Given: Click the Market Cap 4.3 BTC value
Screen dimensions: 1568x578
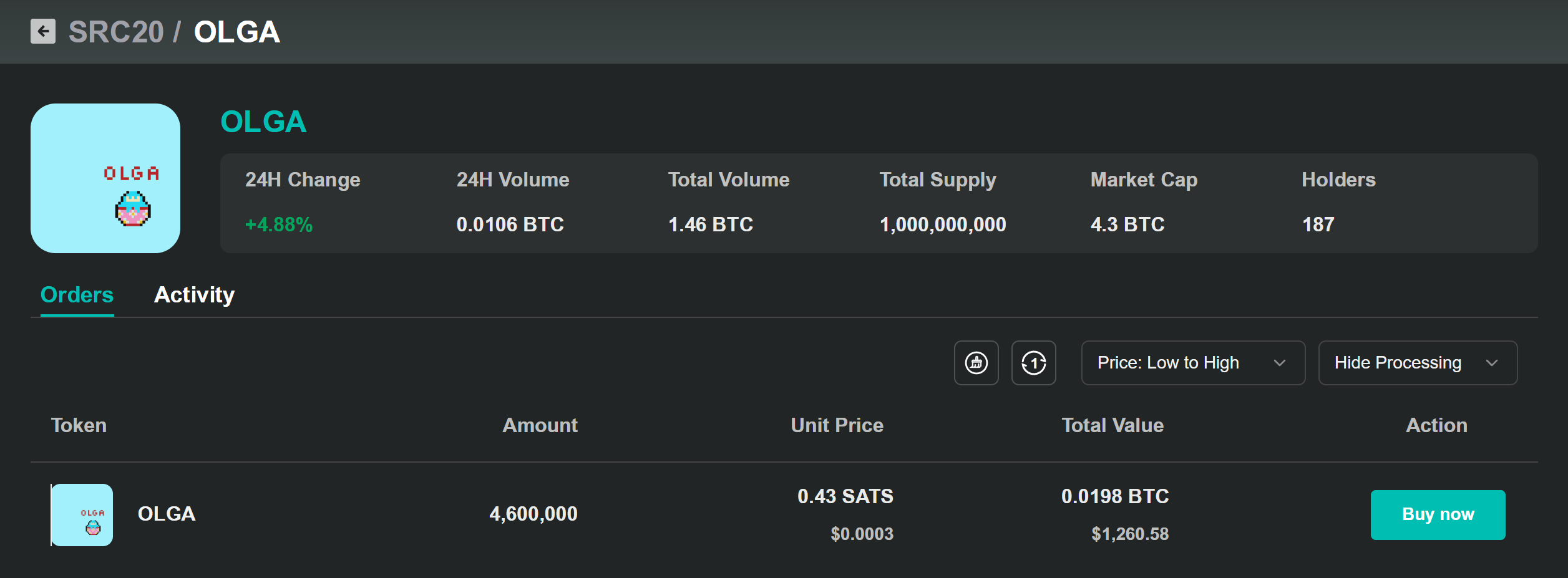Looking at the screenshot, I should click(1127, 224).
